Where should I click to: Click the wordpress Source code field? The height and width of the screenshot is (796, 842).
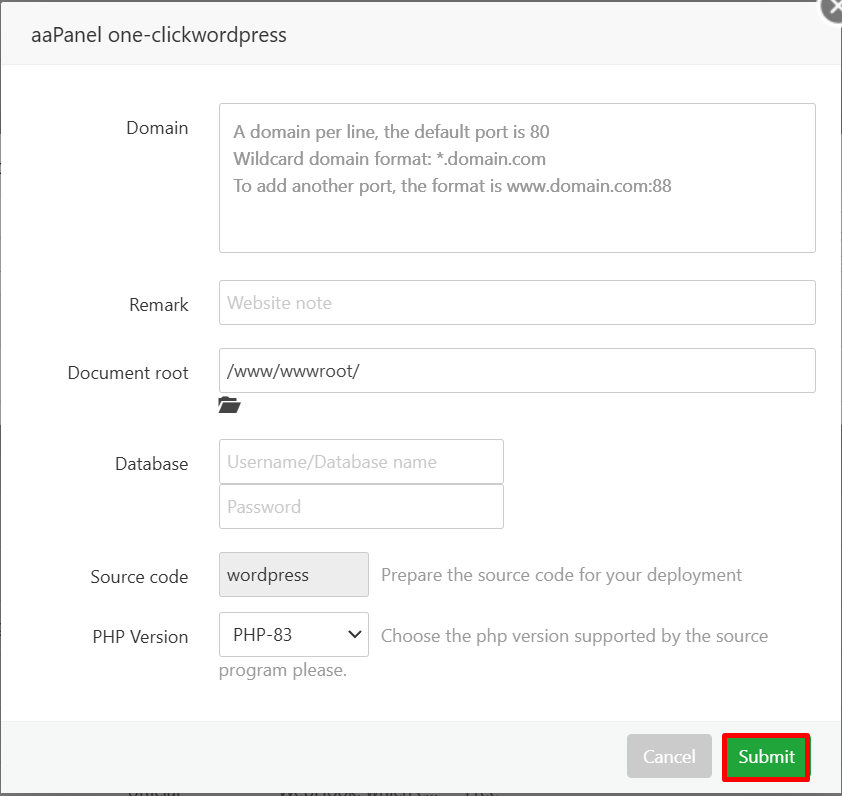pyautogui.click(x=294, y=575)
